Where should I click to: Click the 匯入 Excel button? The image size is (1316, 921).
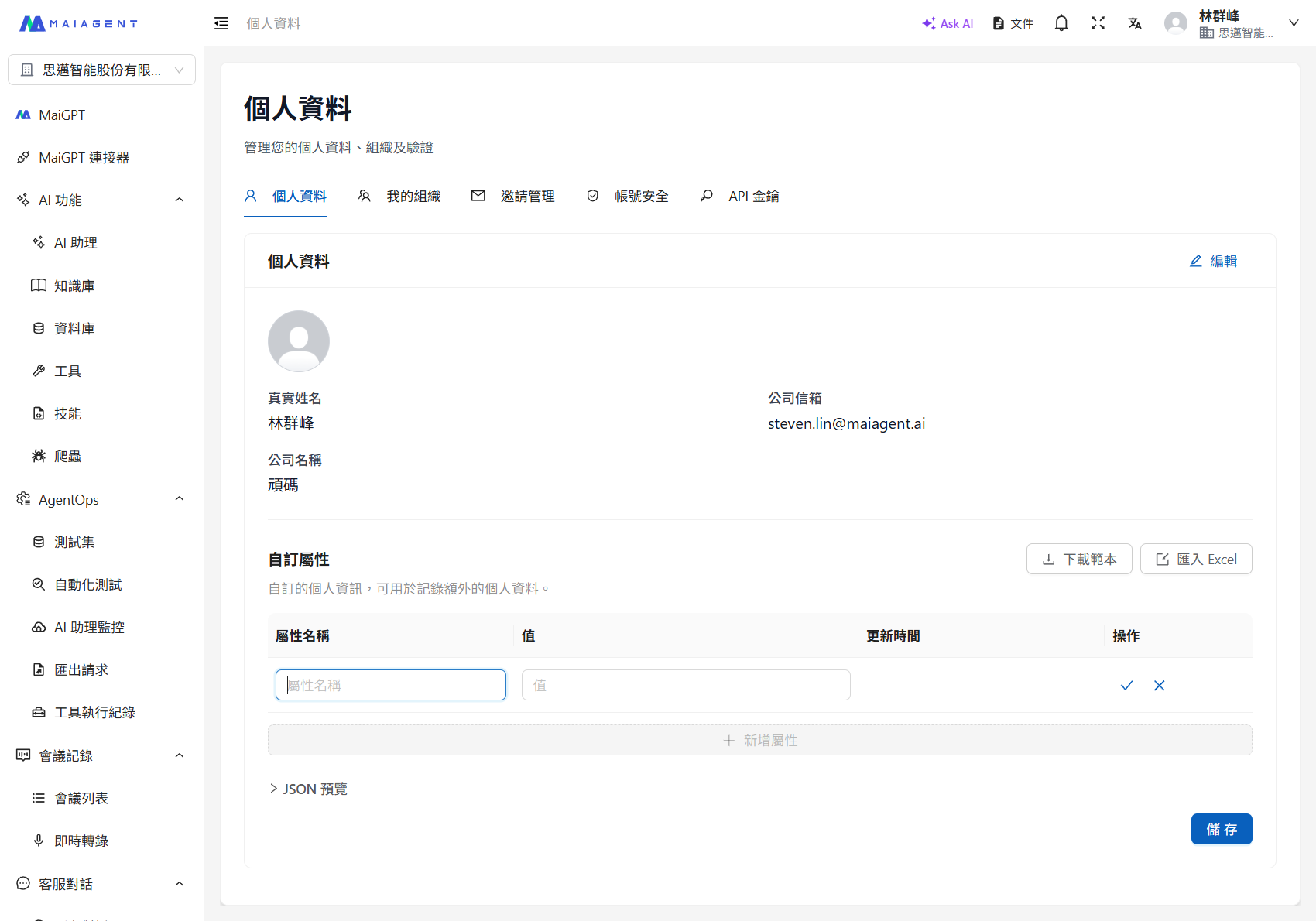(x=1196, y=559)
